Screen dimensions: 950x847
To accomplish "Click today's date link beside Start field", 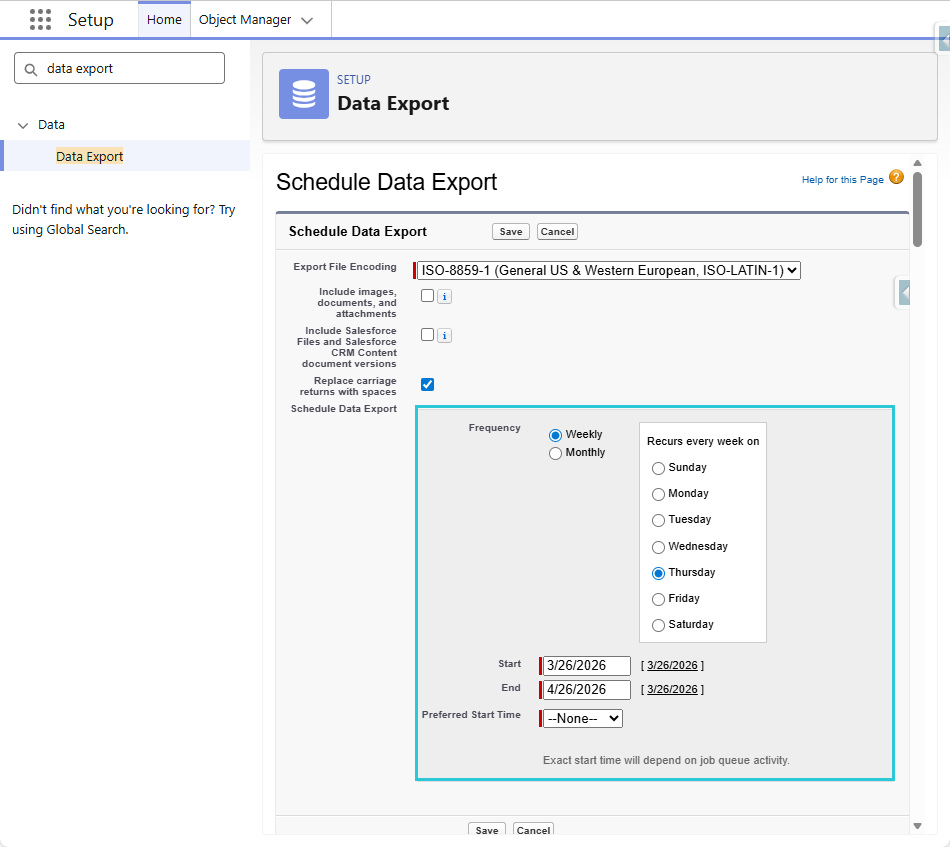I will click(673, 665).
